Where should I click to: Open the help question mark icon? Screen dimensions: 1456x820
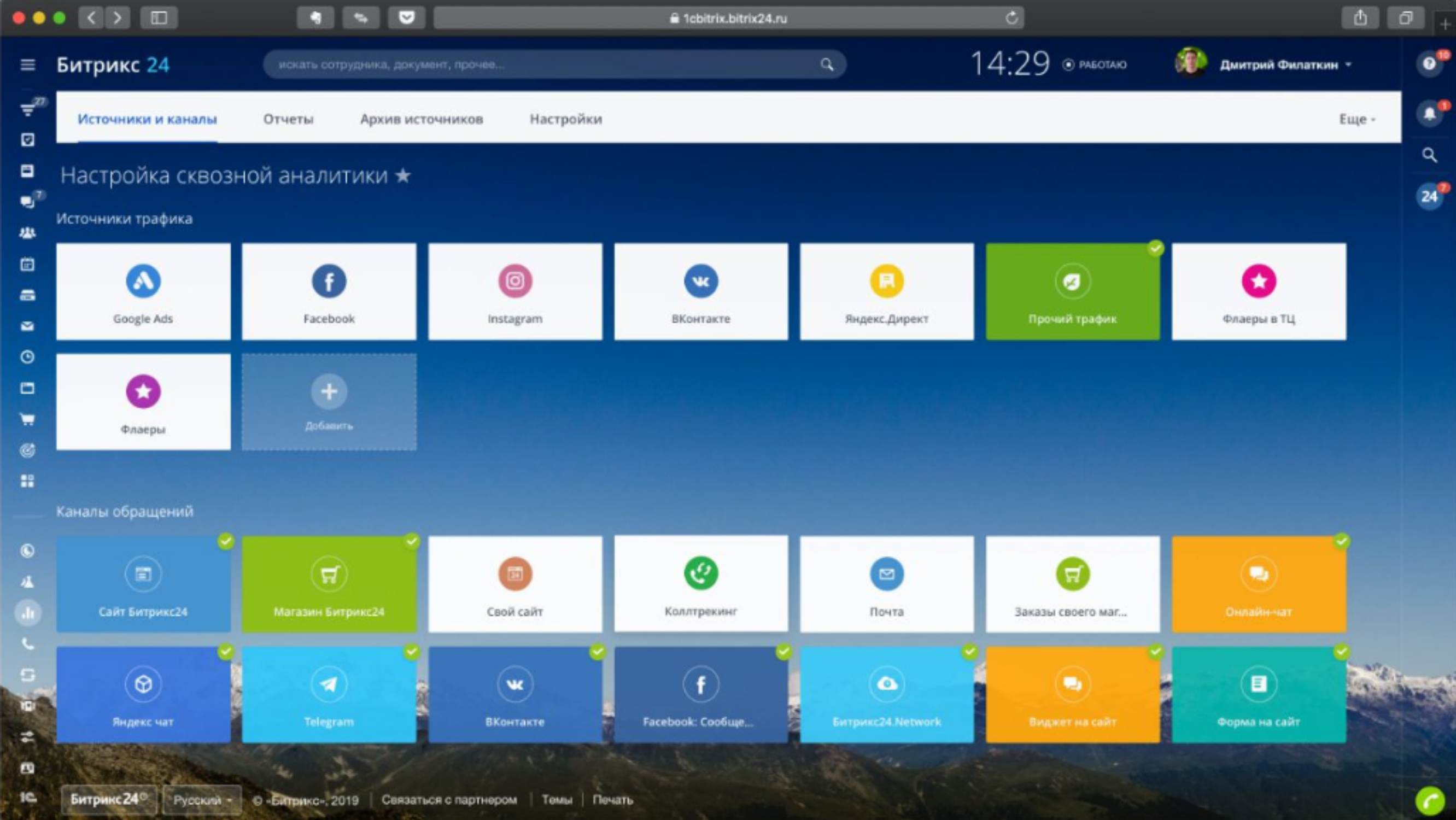click(1429, 63)
